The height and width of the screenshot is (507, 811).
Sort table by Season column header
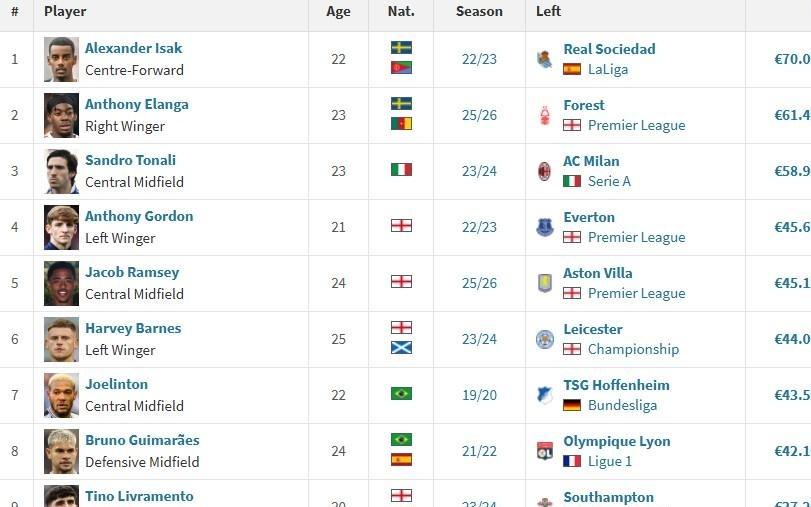pyautogui.click(x=479, y=12)
